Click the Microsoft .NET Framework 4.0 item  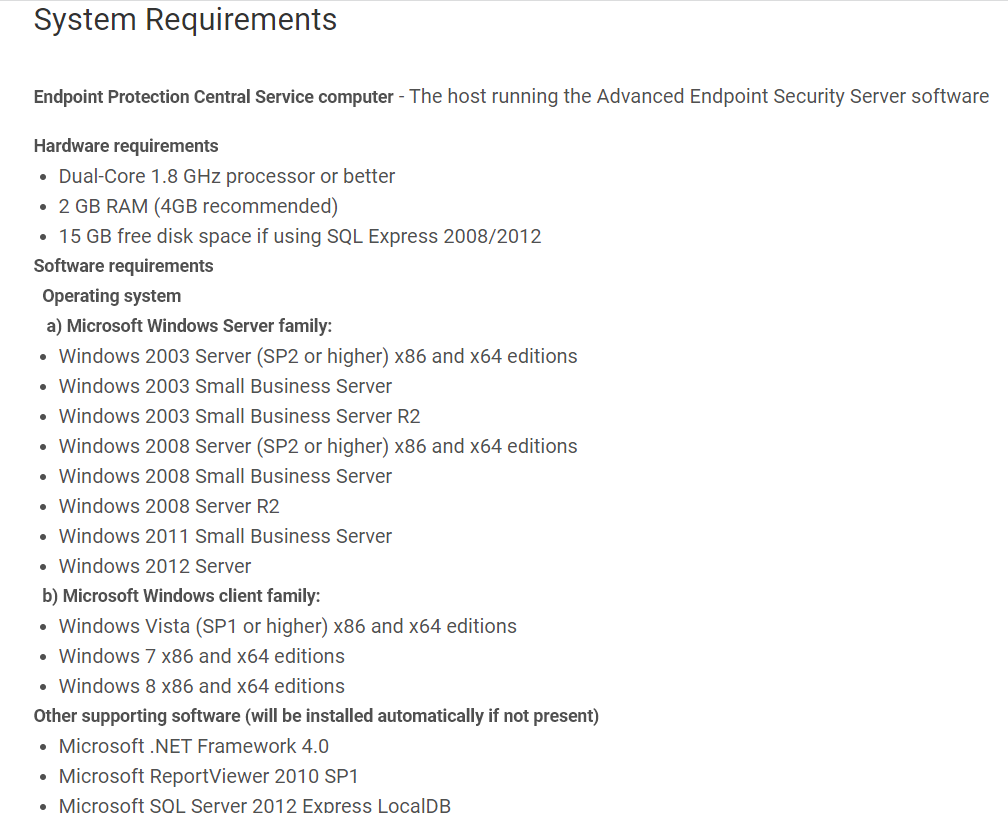tap(193, 746)
